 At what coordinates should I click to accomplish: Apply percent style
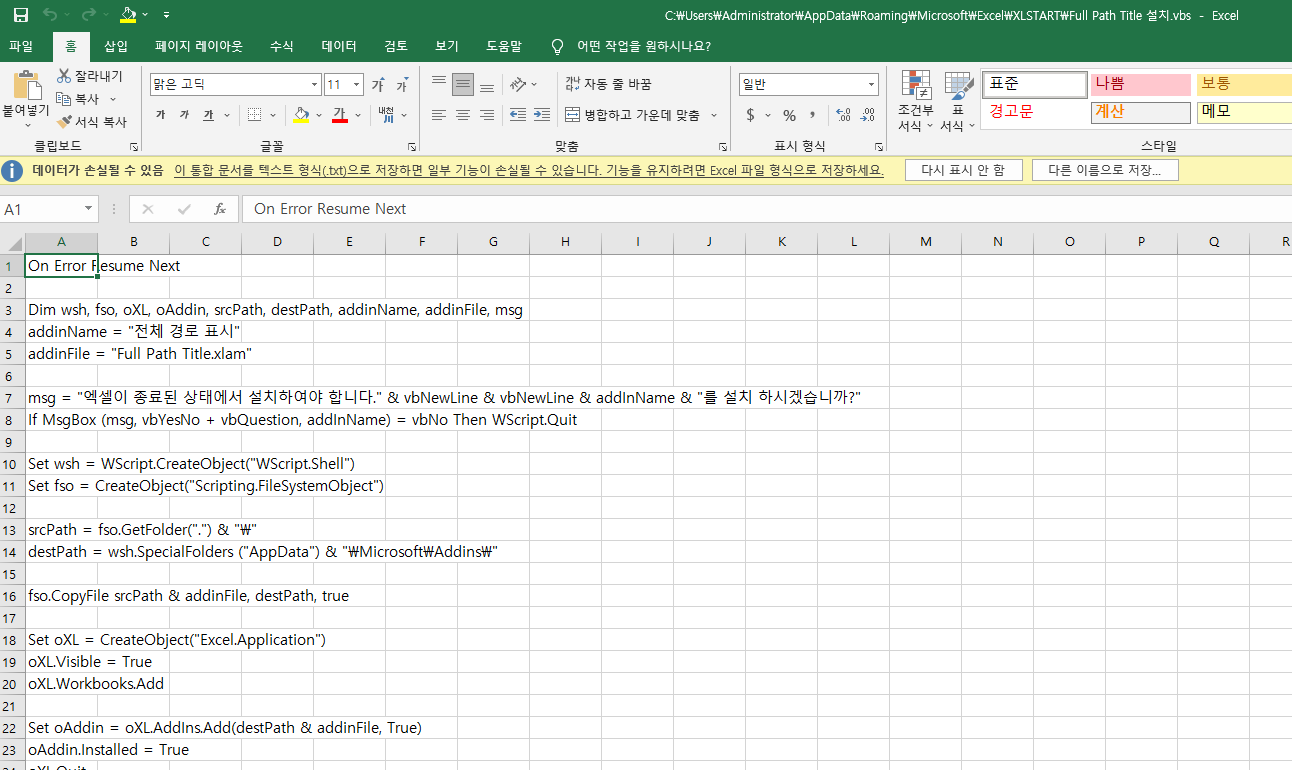[x=789, y=115]
